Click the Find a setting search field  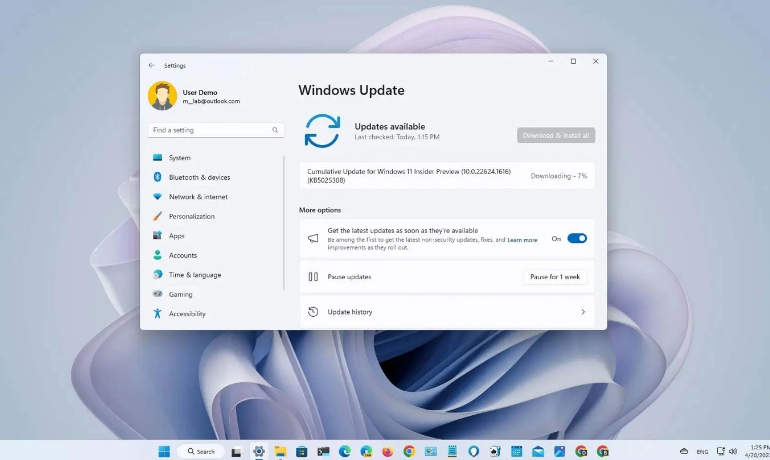pos(216,130)
